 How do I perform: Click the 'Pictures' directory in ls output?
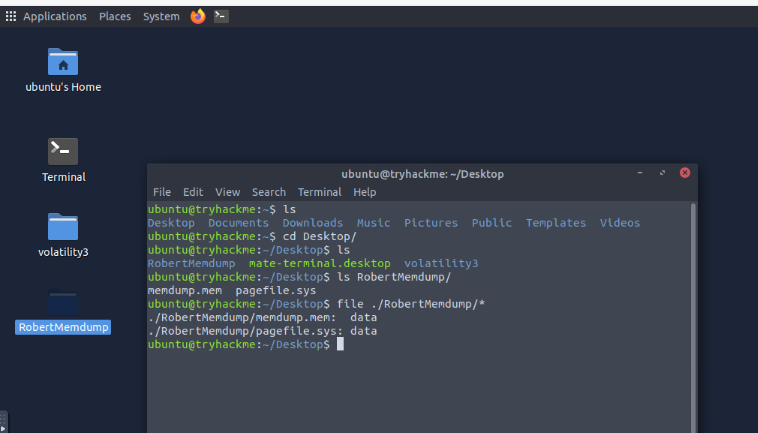point(431,223)
